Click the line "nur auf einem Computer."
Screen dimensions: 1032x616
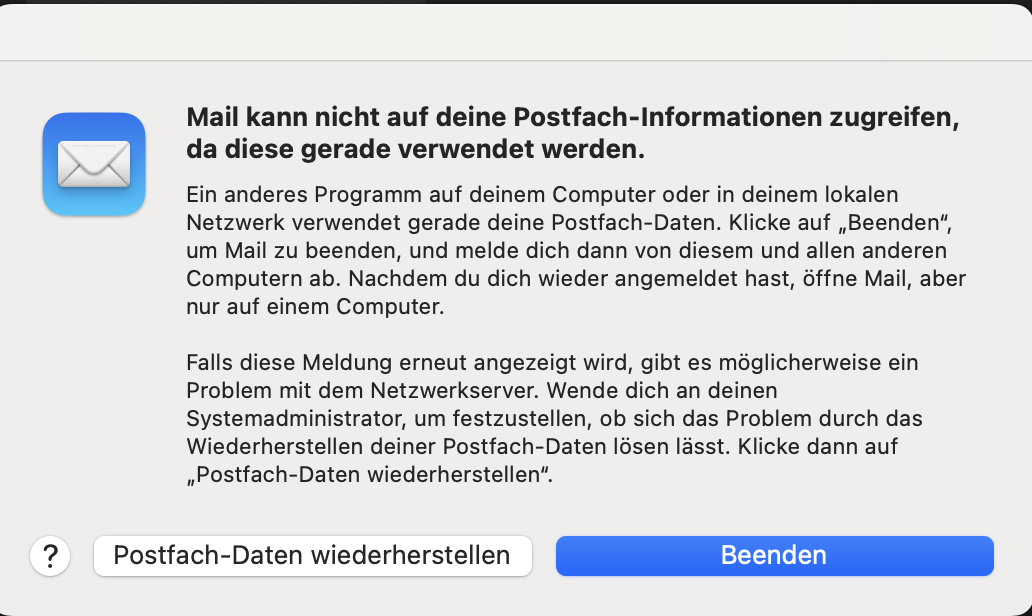pyautogui.click(x=315, y=307)
